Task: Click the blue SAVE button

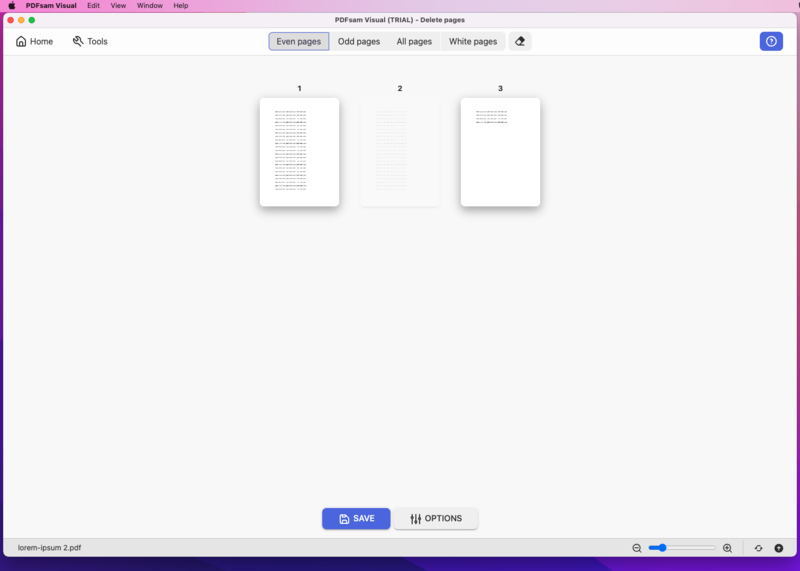Action: point(356,518)
